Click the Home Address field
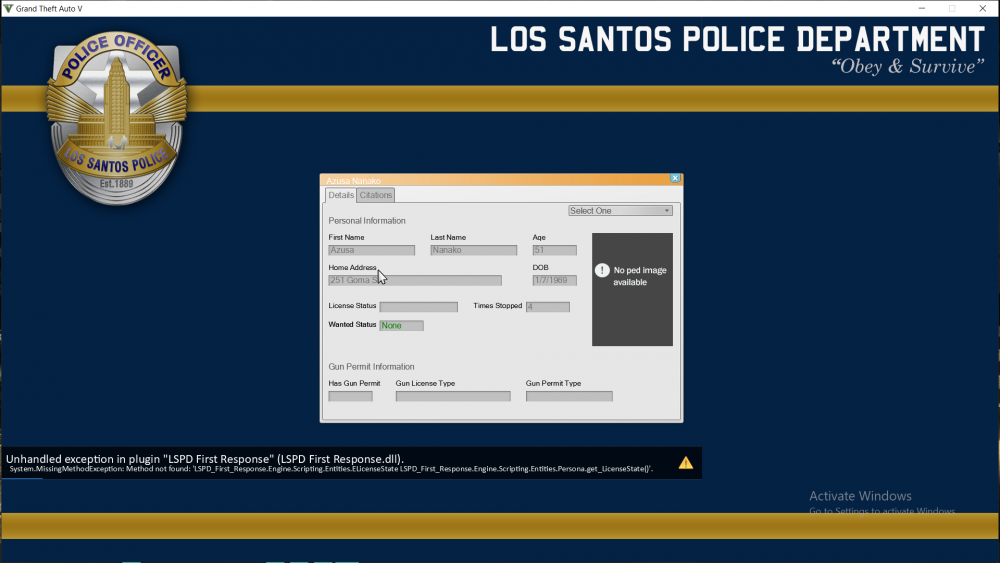 pos(415,280)
